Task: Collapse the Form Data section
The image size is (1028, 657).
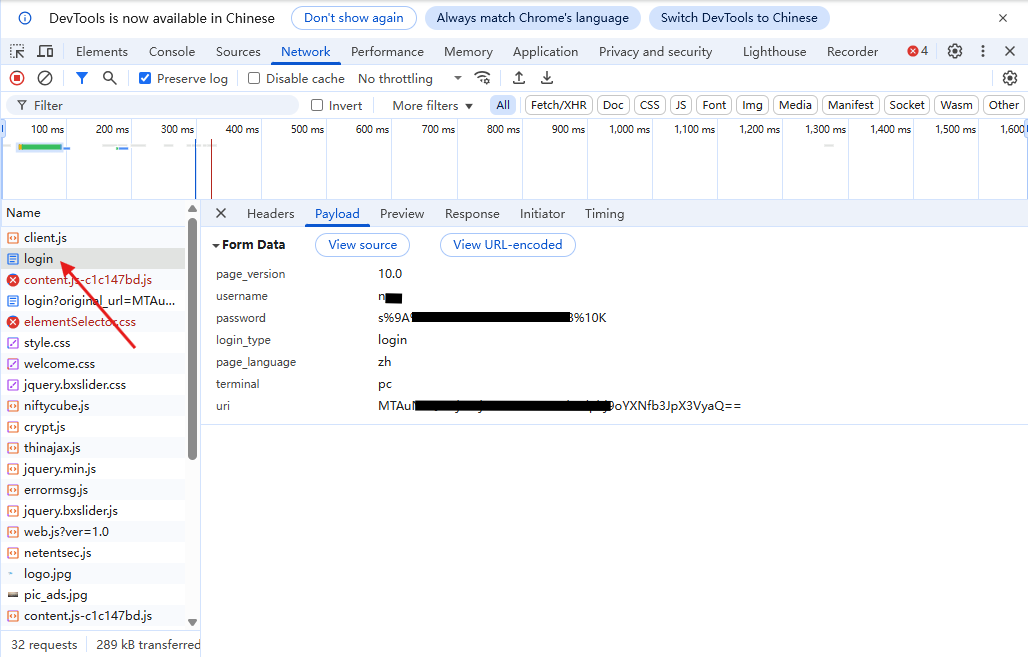Action: click(216, 245)
